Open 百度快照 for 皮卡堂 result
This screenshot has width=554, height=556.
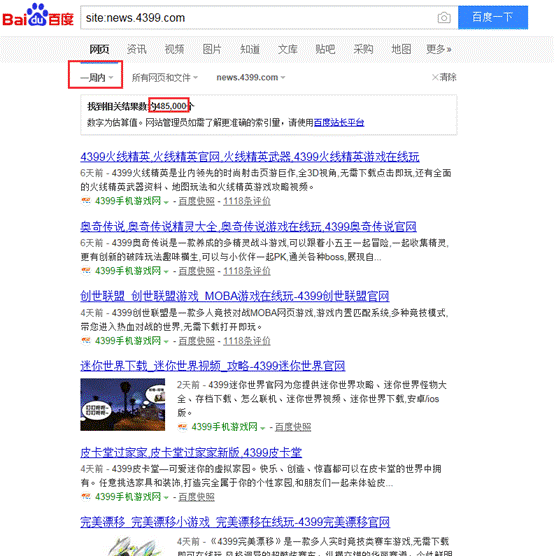pyautogui.click(x=196, y=497)
